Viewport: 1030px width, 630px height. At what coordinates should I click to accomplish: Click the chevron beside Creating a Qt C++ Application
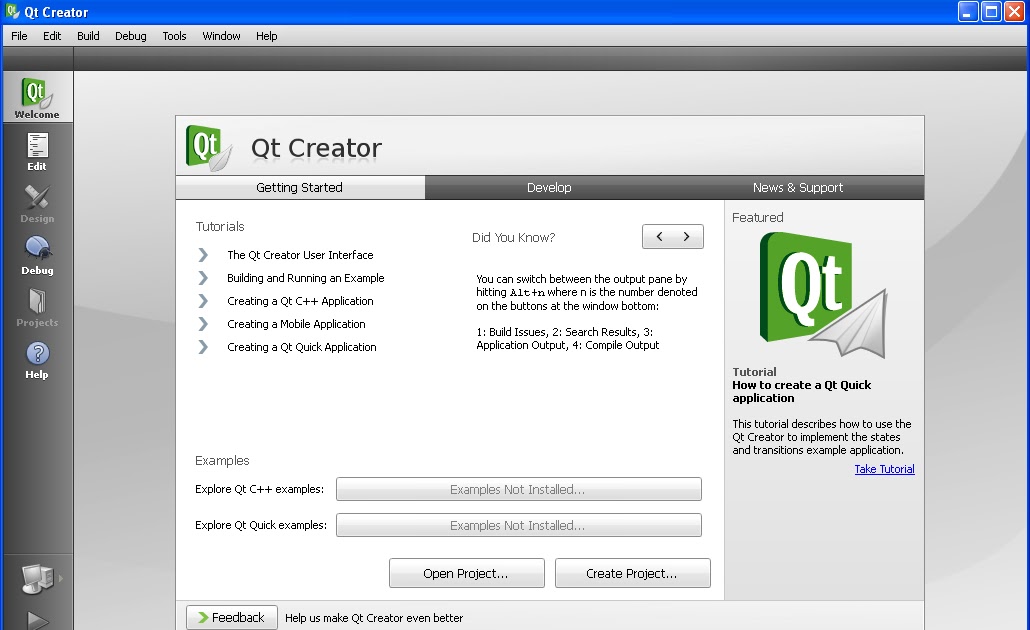point(203,301)
